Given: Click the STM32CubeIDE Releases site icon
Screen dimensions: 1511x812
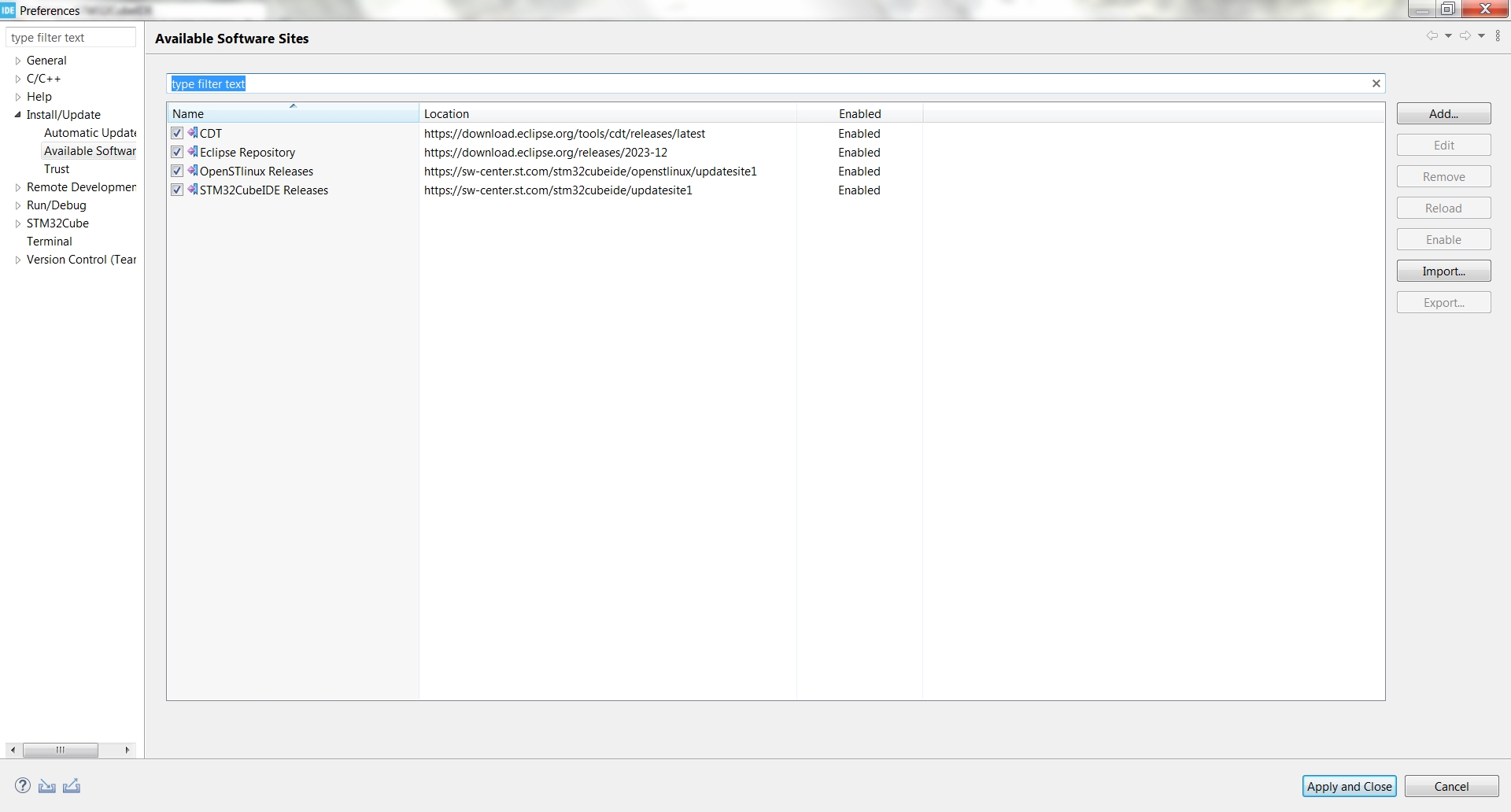Looking at the screenshot, I should 193,190.
